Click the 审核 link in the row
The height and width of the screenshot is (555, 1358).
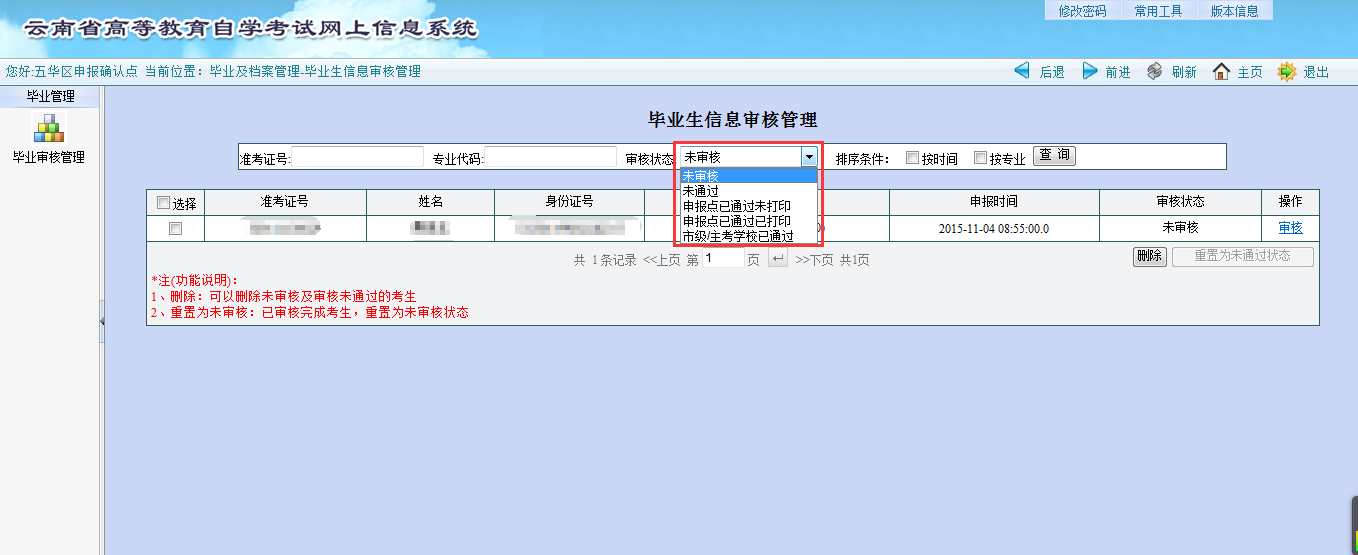click(x=1290, y=228)
